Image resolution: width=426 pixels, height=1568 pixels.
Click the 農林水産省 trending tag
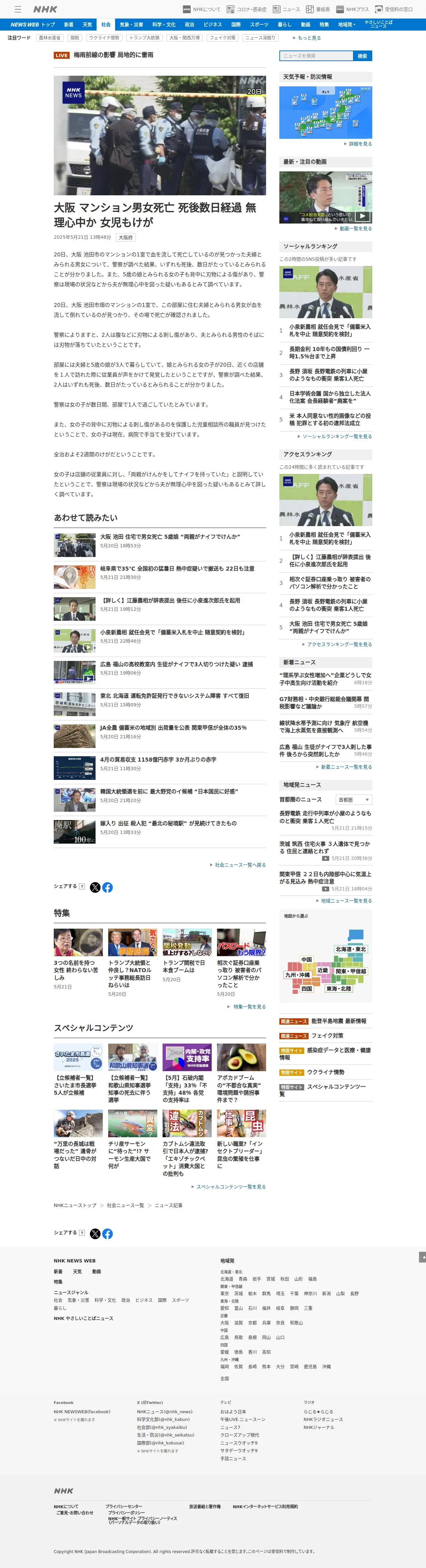[50, 38]
